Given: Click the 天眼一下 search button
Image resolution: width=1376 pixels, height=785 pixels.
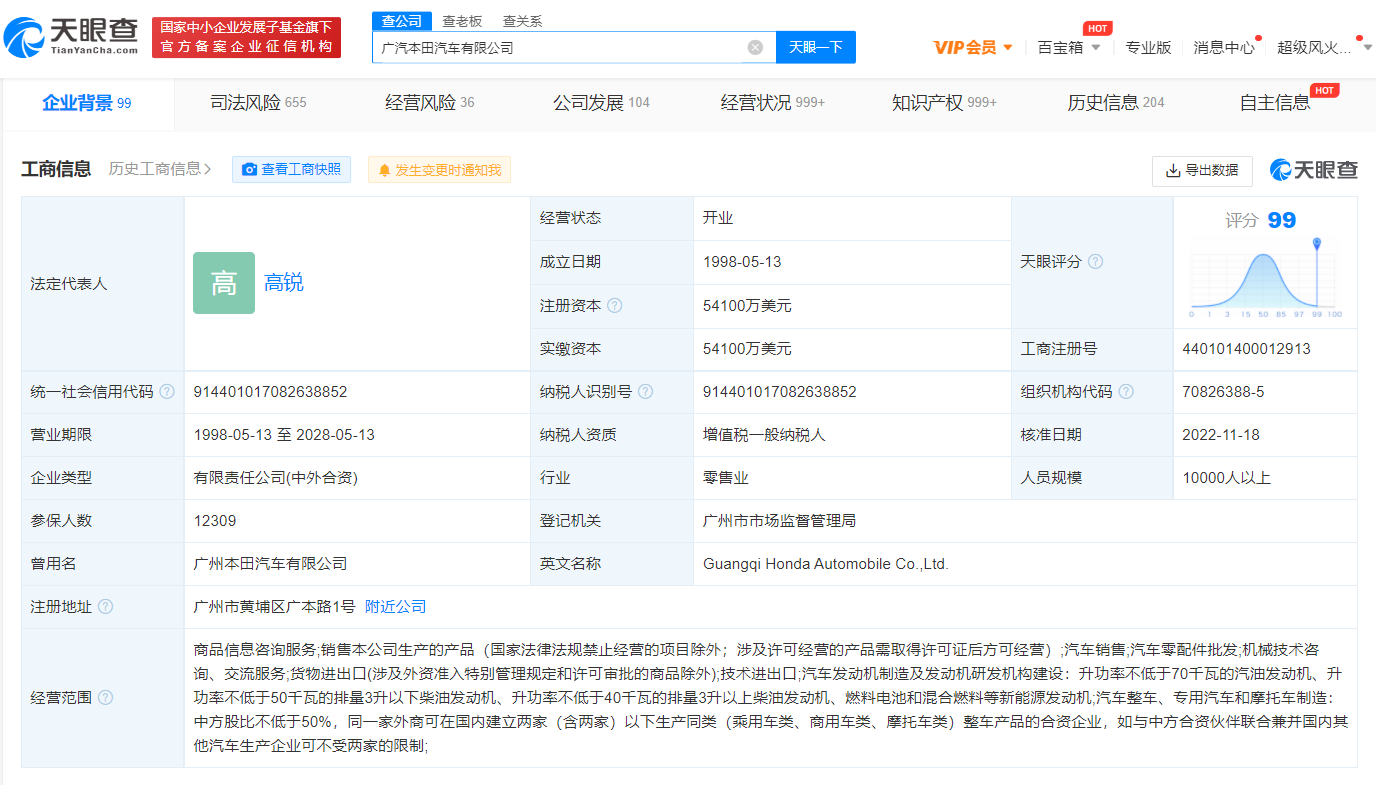Looking at the screenshot, I should (816, 47).
